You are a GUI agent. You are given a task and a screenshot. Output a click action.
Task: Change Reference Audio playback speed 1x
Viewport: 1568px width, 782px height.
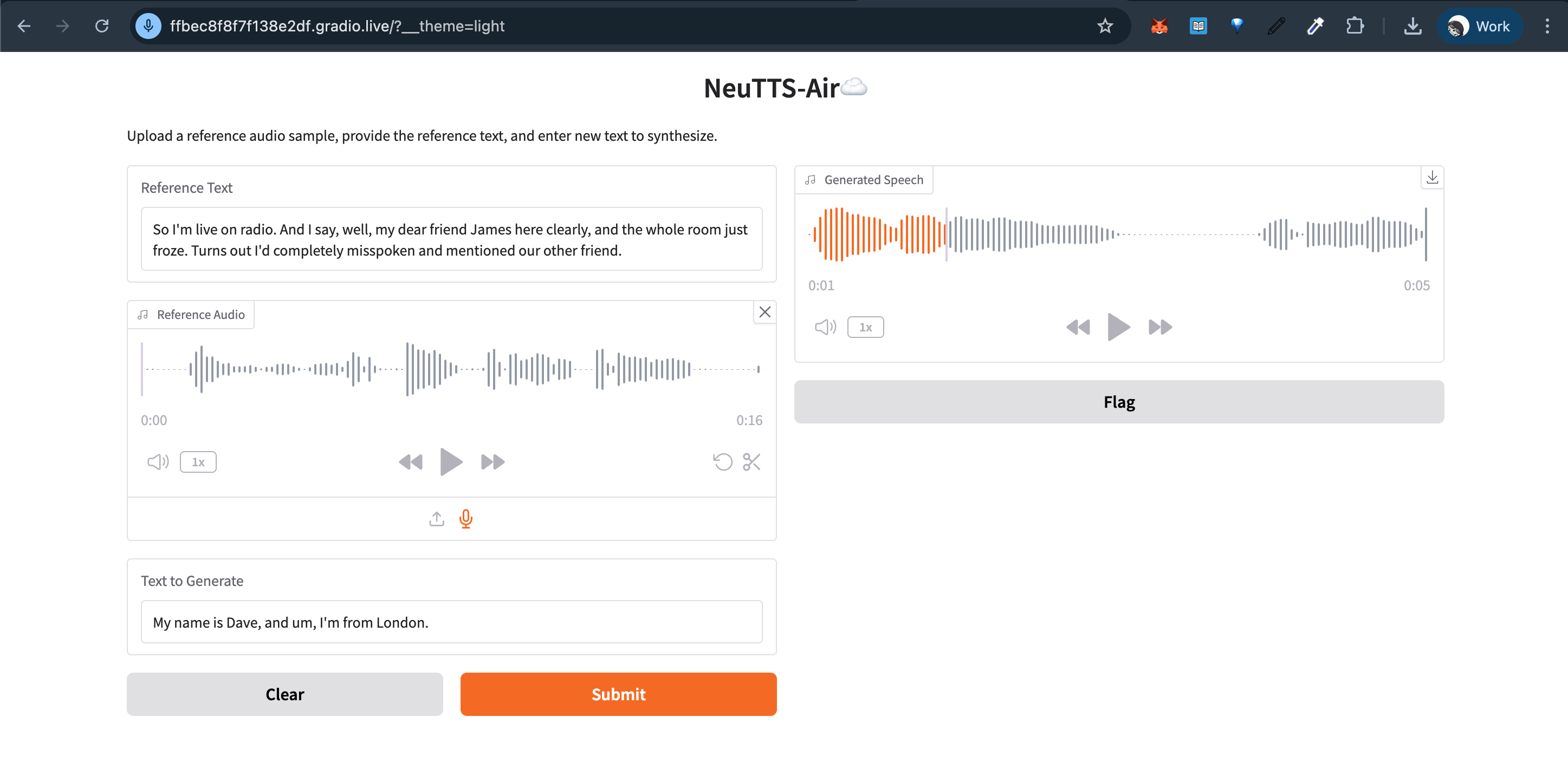pos(198,462)
